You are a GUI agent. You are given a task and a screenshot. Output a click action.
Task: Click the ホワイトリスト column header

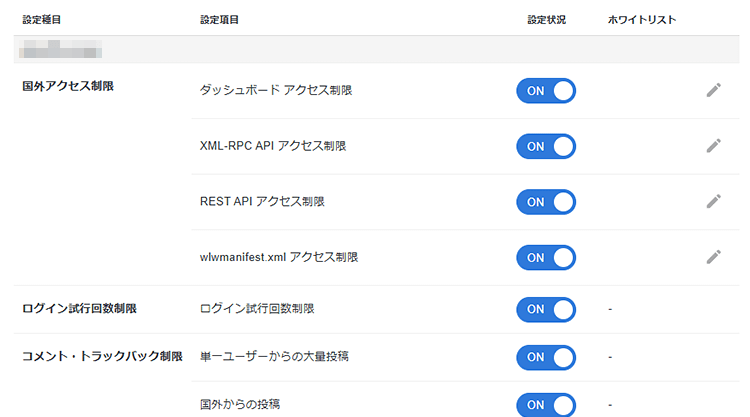(x=642, y=20)
